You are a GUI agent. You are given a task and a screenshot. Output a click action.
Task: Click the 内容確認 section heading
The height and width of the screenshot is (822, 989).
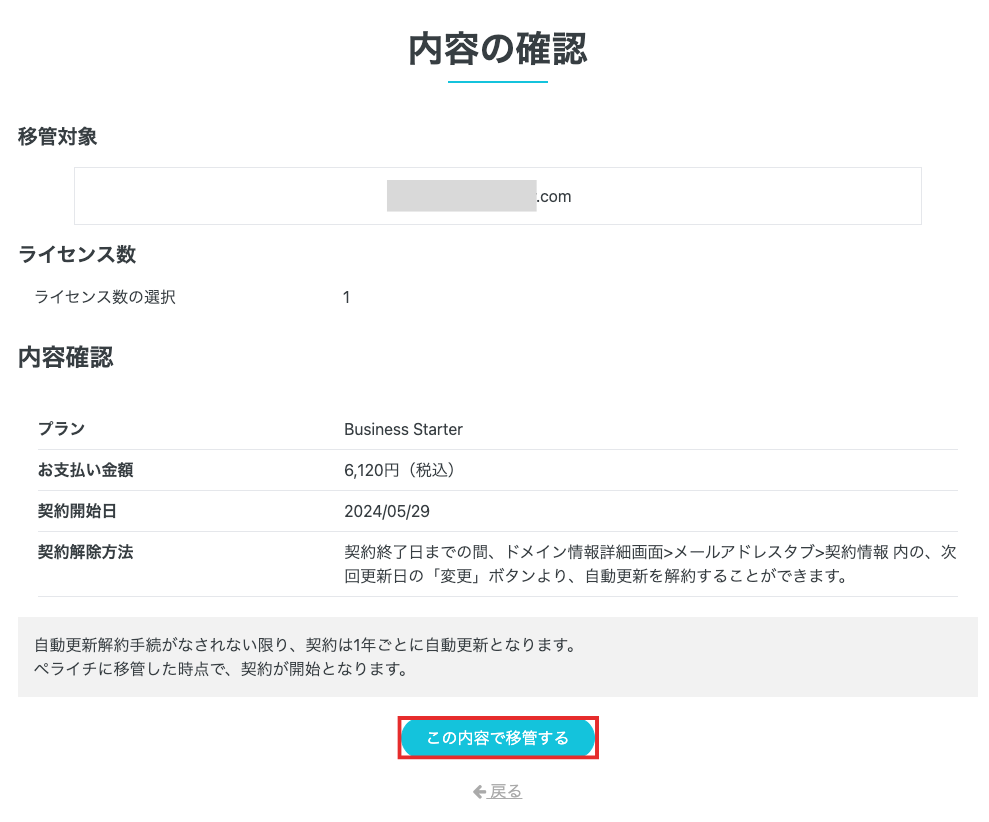tap(66, 357)
